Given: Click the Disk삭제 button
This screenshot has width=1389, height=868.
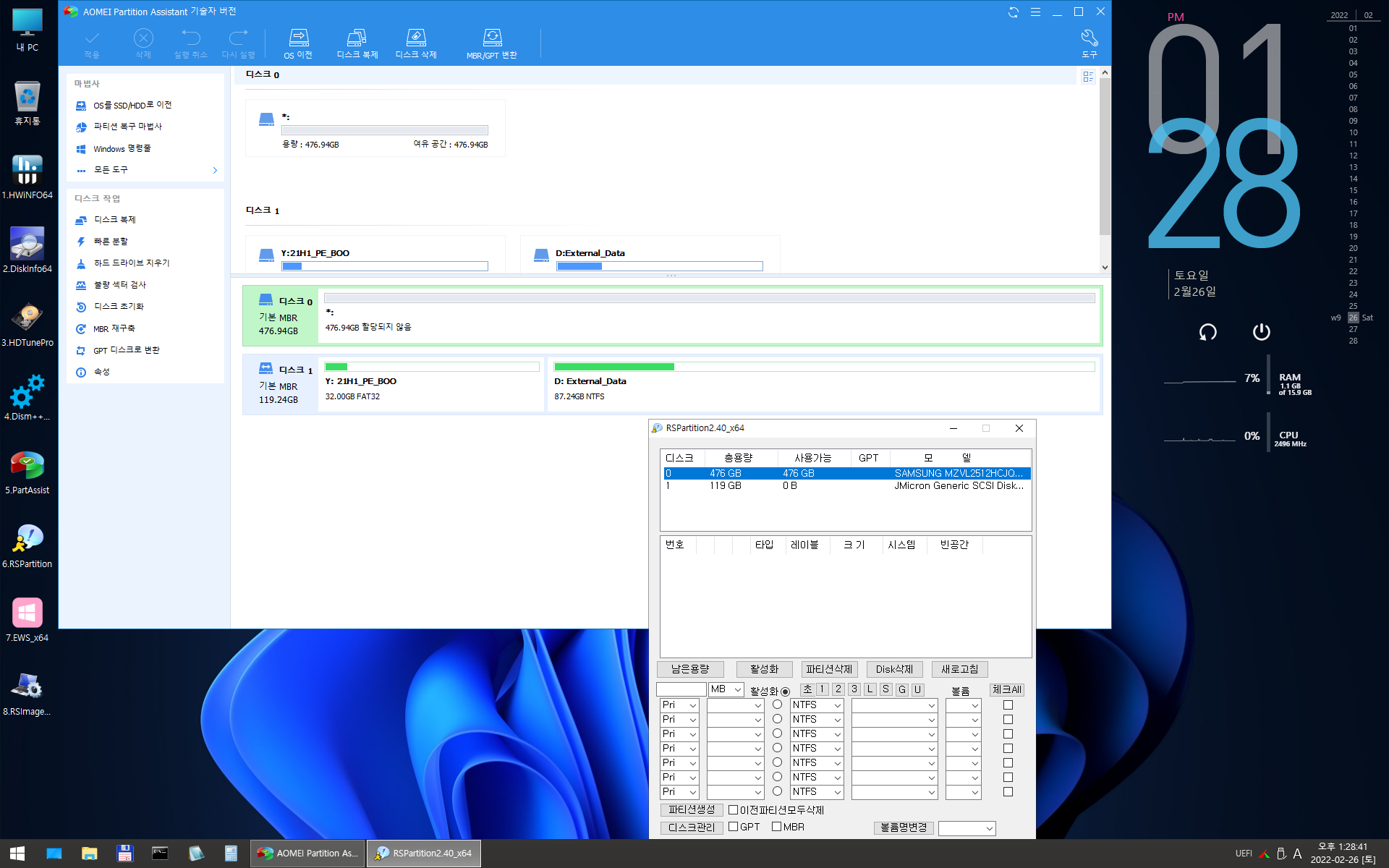Looking at the screenshot, I should pos(894,669).
